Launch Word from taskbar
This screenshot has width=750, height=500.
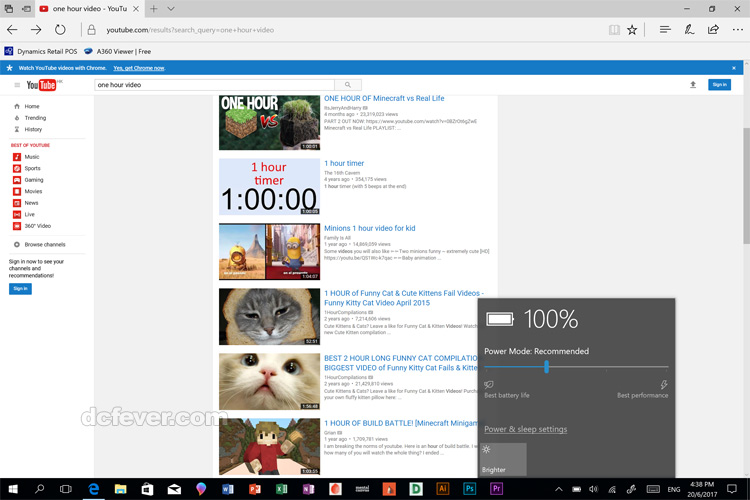[x=228, y=489]
